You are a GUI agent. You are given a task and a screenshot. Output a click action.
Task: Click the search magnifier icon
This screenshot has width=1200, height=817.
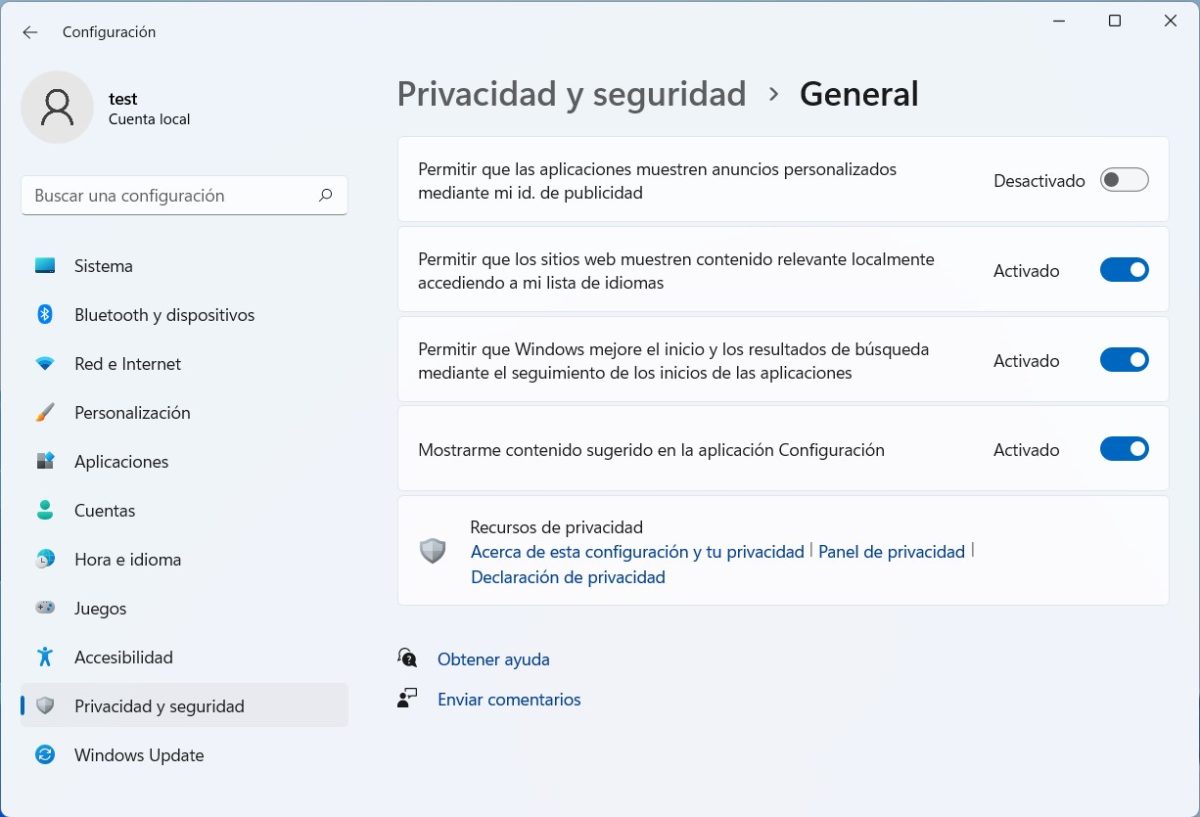(x=325, y=196)
